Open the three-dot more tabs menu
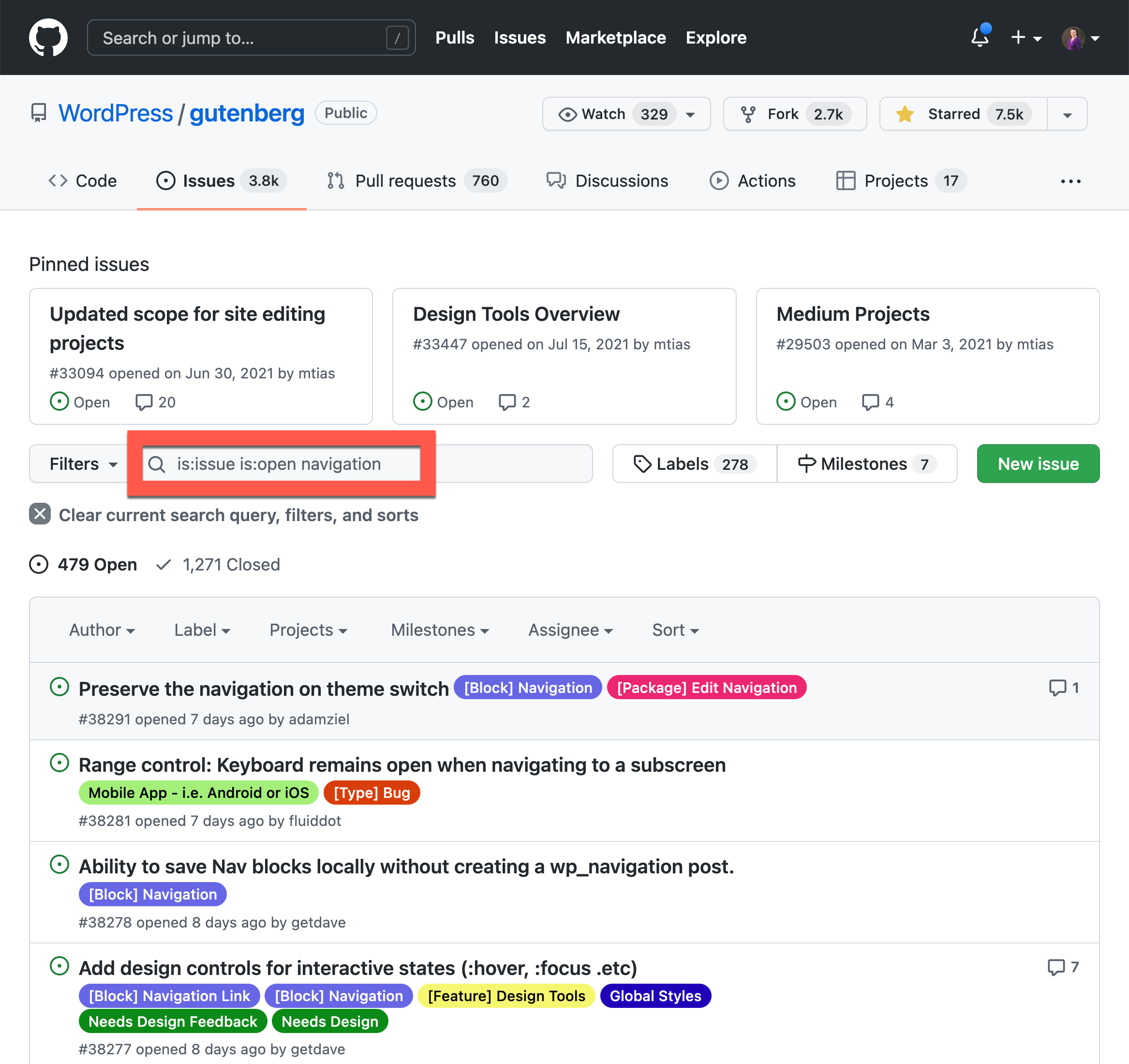 click(x=1070, y=181)
